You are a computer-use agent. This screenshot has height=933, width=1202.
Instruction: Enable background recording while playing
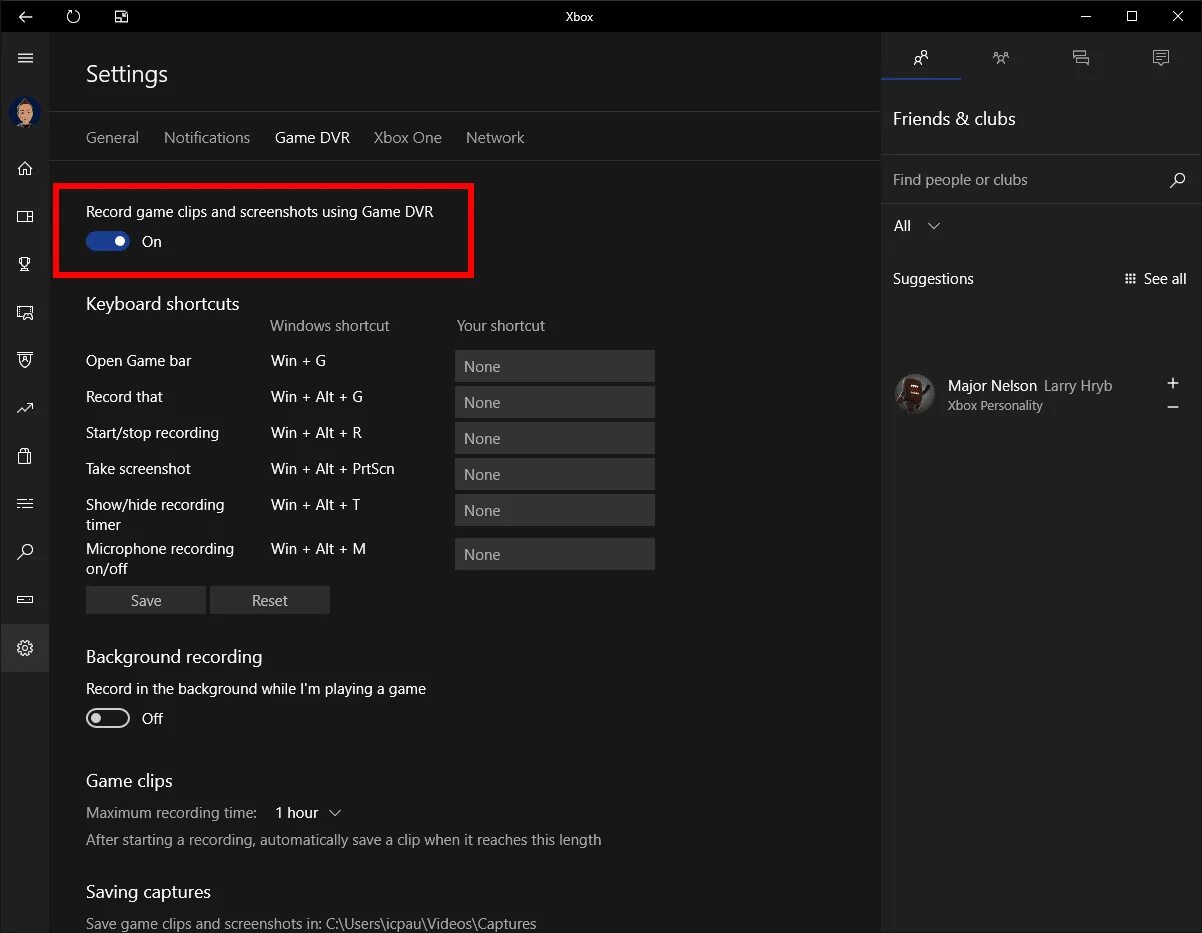click(107, 718)
